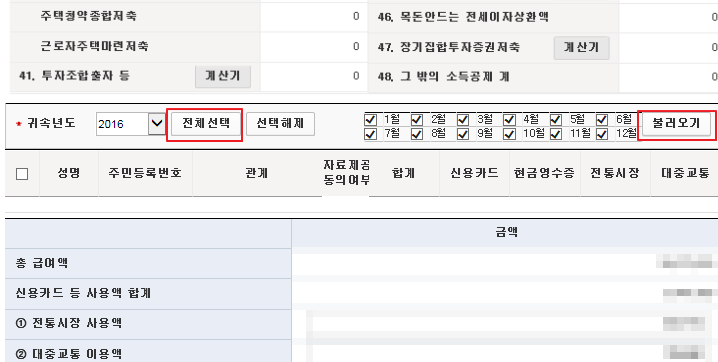Click the 대중교통 column header
This screenshot has width=718, height=362.
[x=685, y=173]
